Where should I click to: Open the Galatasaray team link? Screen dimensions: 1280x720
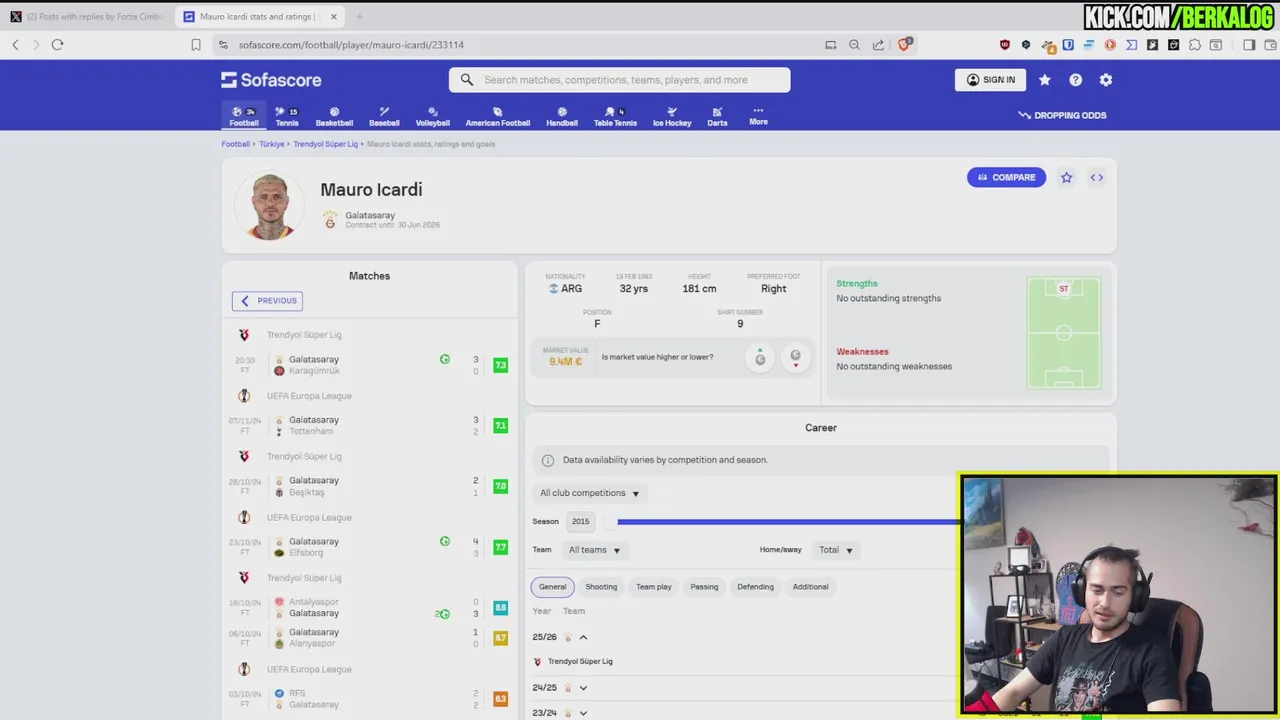pos(370,215)
